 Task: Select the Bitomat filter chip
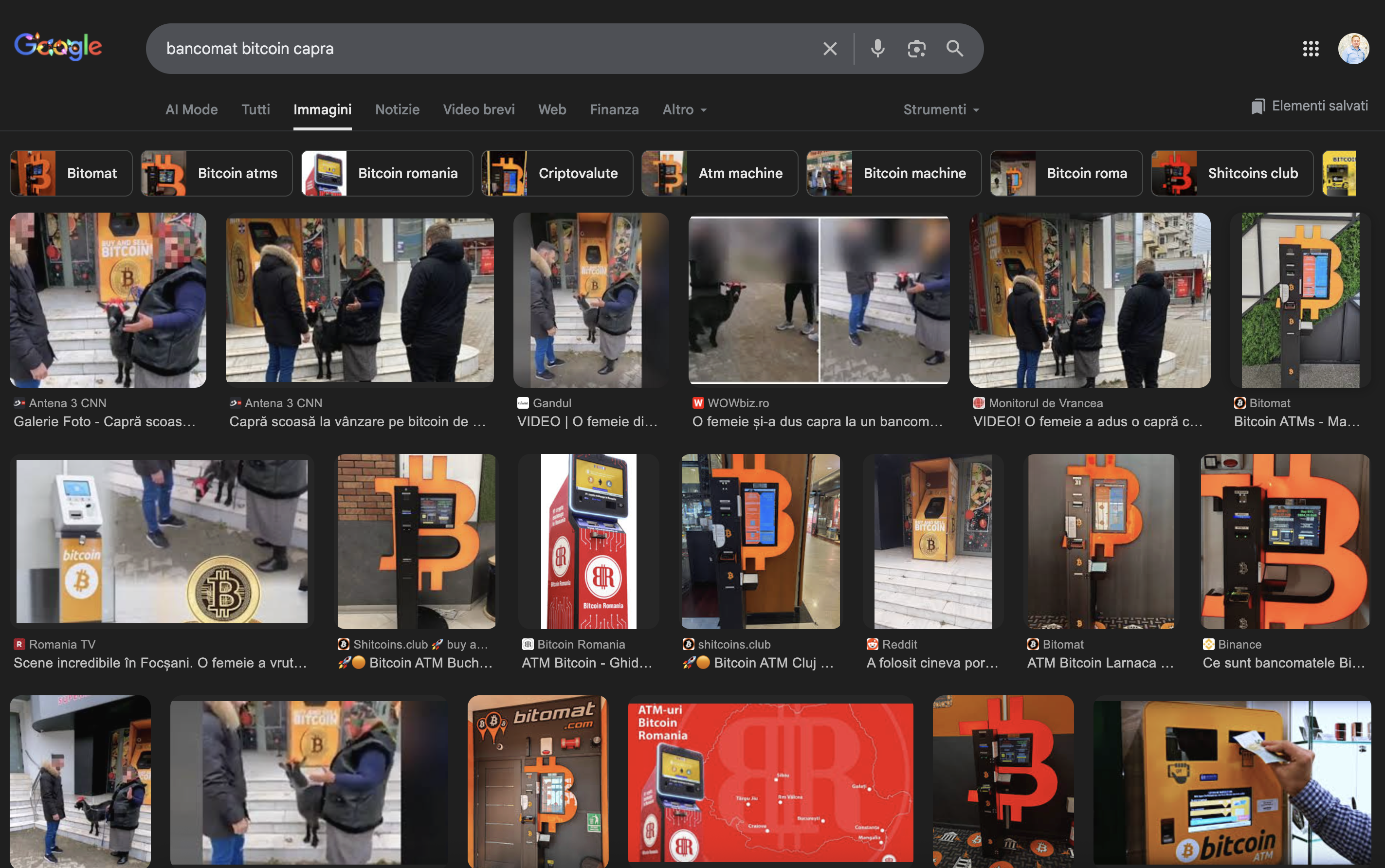71,173
